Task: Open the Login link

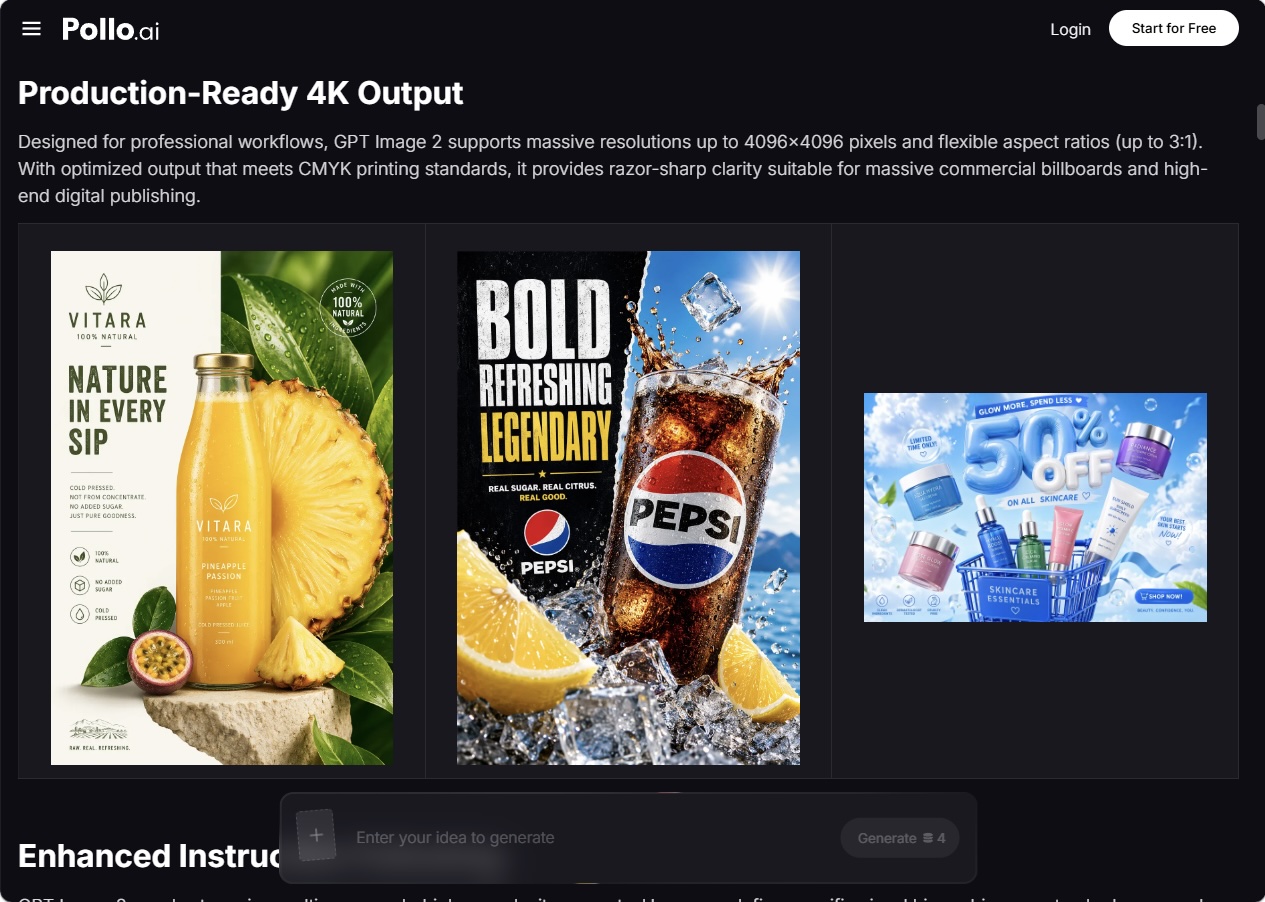Action: coord(1070,29)
